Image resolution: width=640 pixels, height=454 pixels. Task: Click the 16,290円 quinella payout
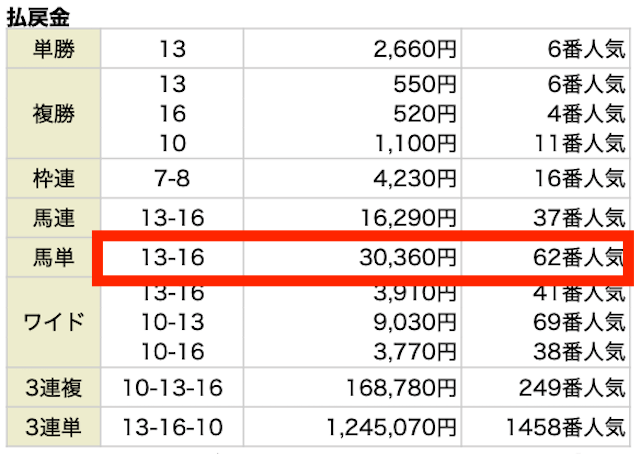[408, 218]
